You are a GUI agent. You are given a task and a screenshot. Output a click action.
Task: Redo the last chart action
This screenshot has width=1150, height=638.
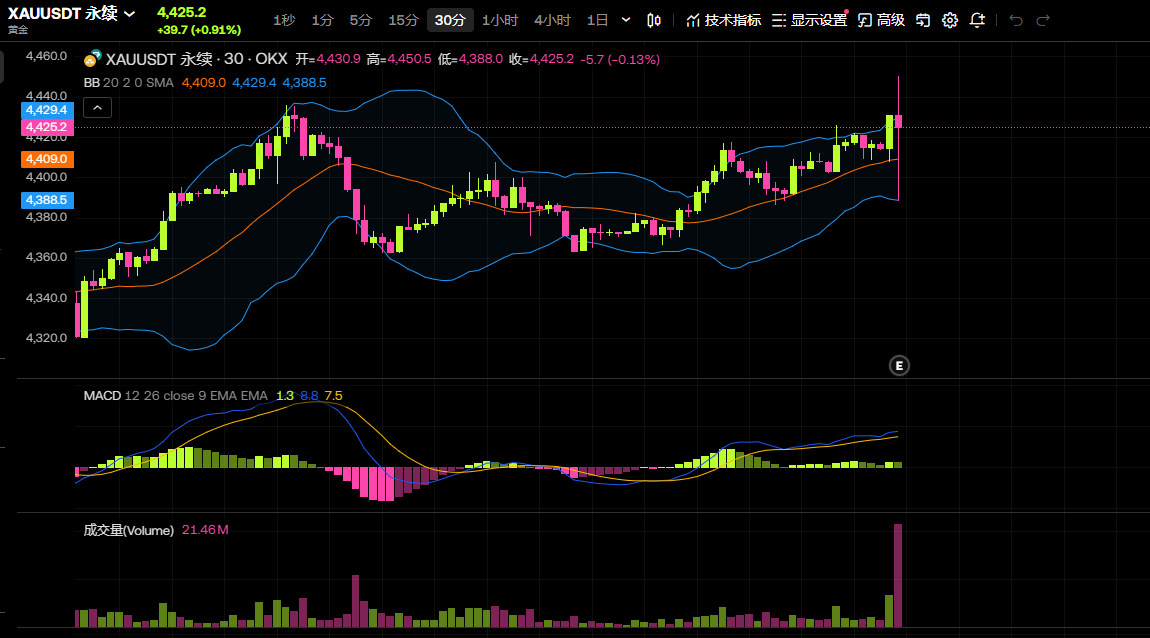tap(1043, 21)
